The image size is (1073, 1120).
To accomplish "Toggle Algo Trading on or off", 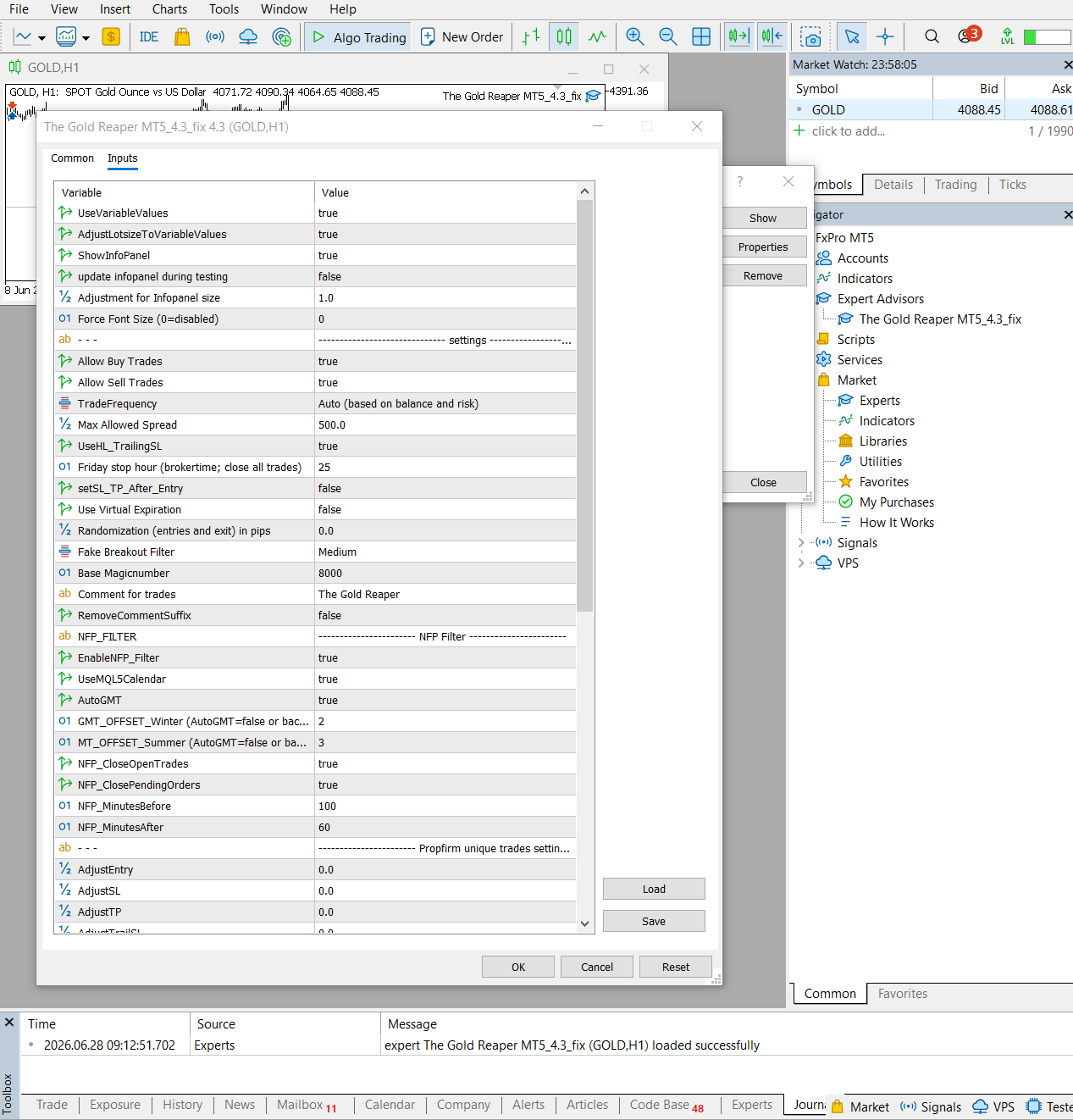I will coord(358,37).
